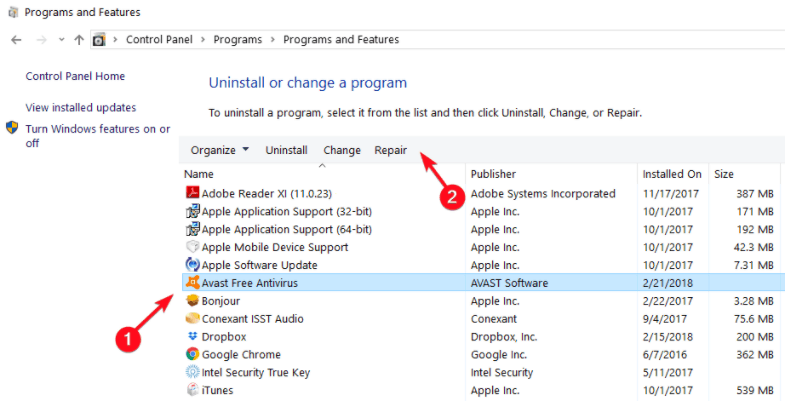The width and height of the screenshot is (791, 420).
Task: Sort by the Installed On column header
Action: pos(673,174)
